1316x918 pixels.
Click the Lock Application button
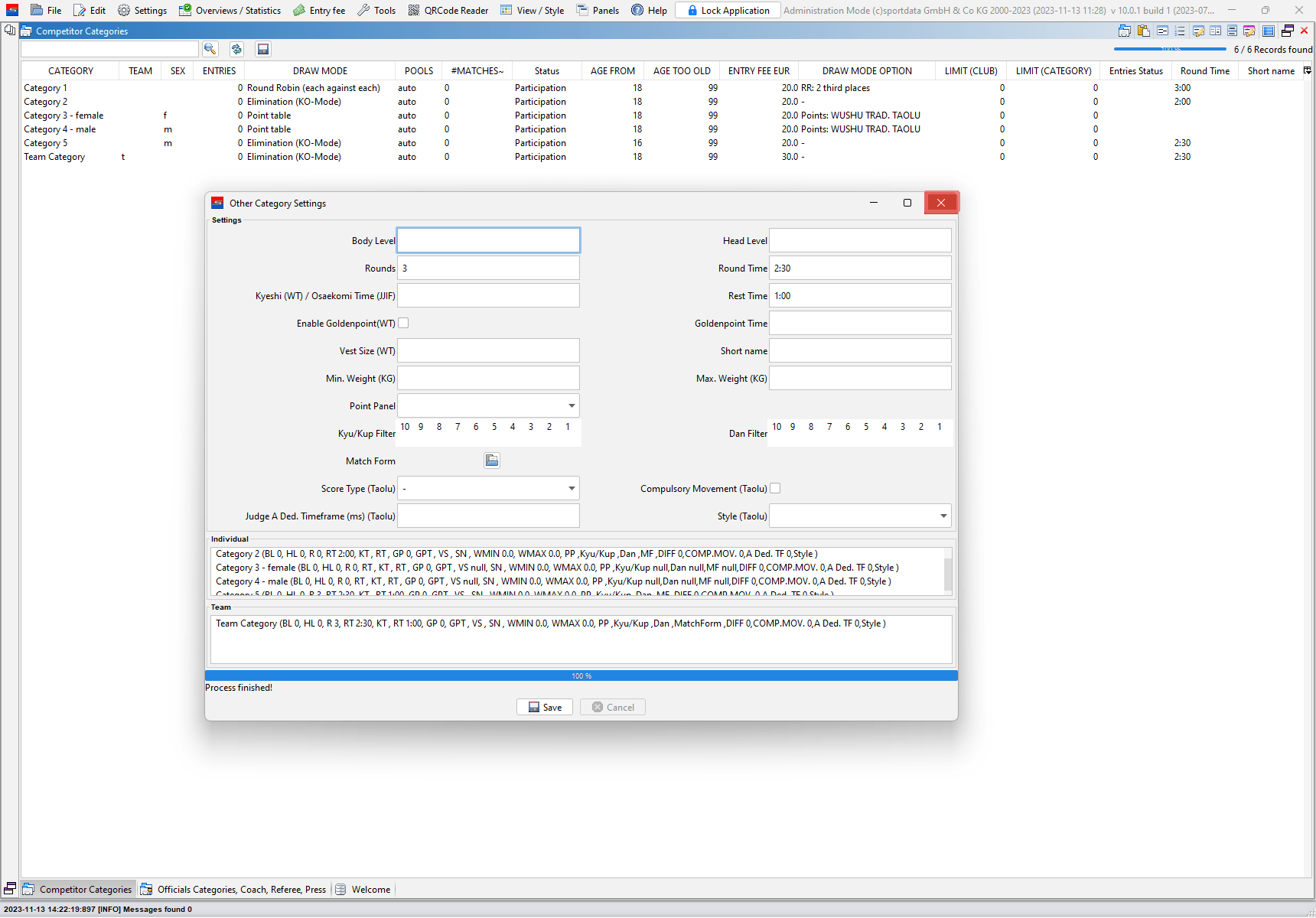pos(728,11)
